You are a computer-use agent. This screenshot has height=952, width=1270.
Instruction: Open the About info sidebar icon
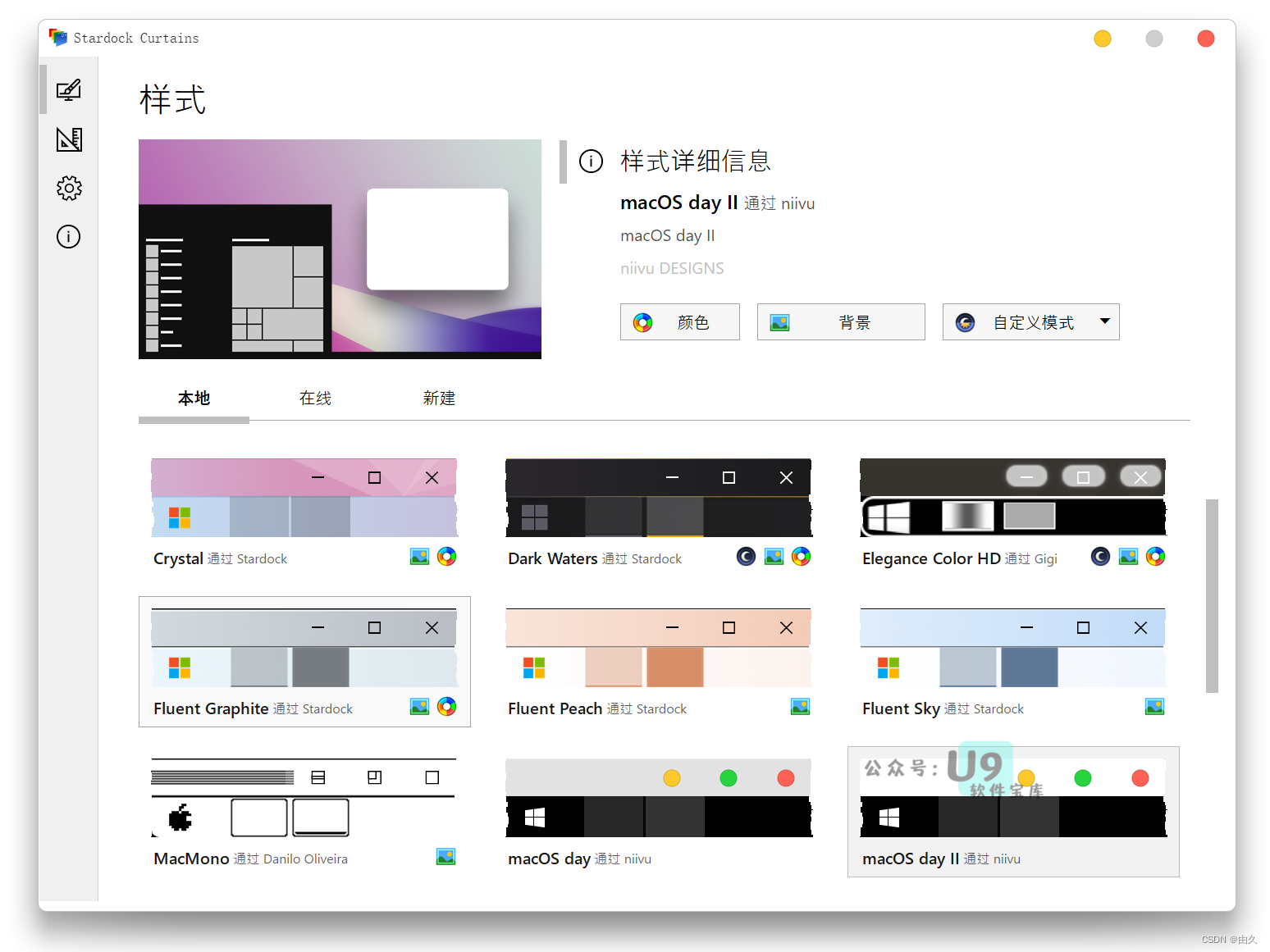(69, 237)
